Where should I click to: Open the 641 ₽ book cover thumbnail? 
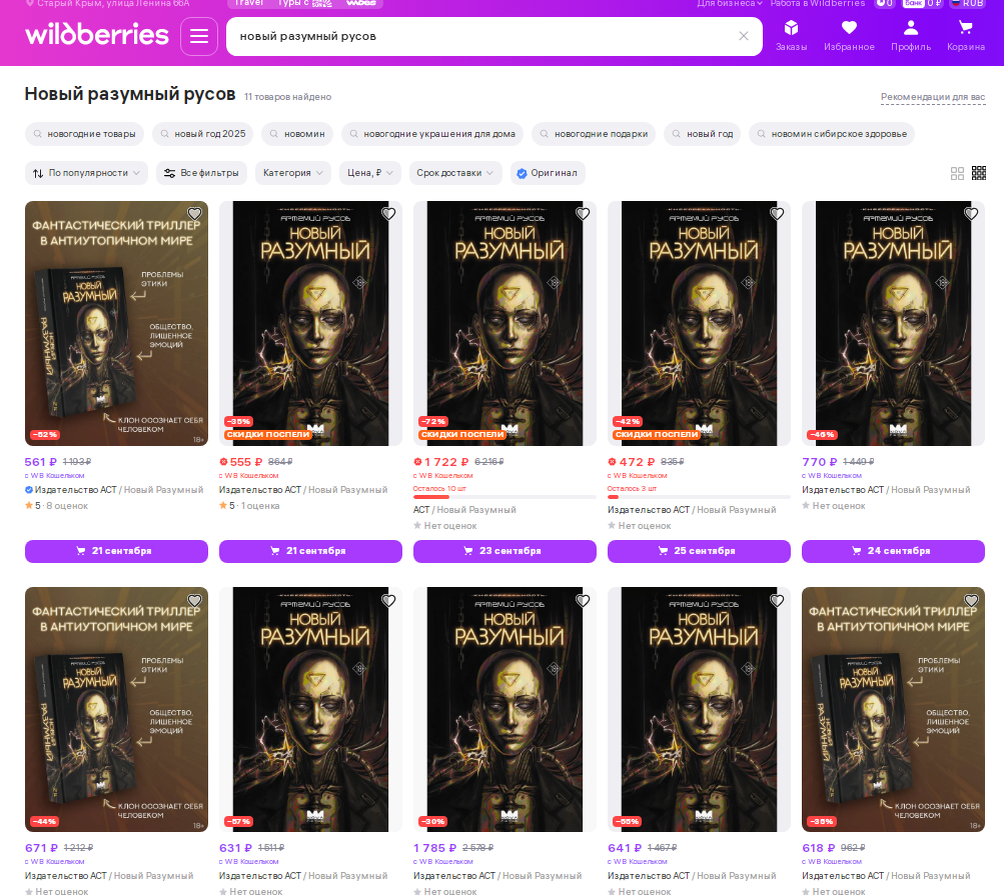coord(699,709)
